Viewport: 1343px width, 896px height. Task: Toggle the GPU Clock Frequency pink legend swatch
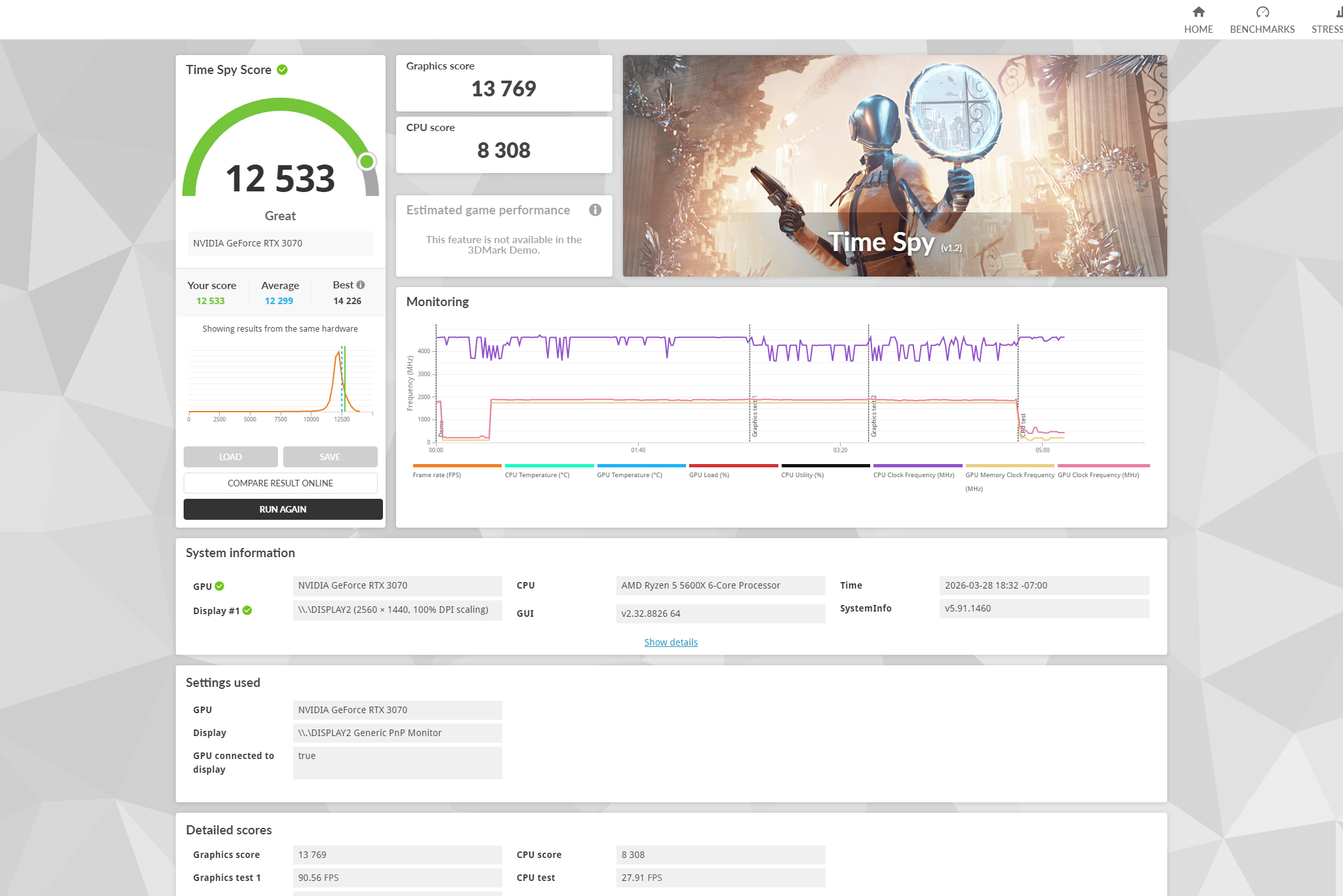click(x=1104, y=465)
